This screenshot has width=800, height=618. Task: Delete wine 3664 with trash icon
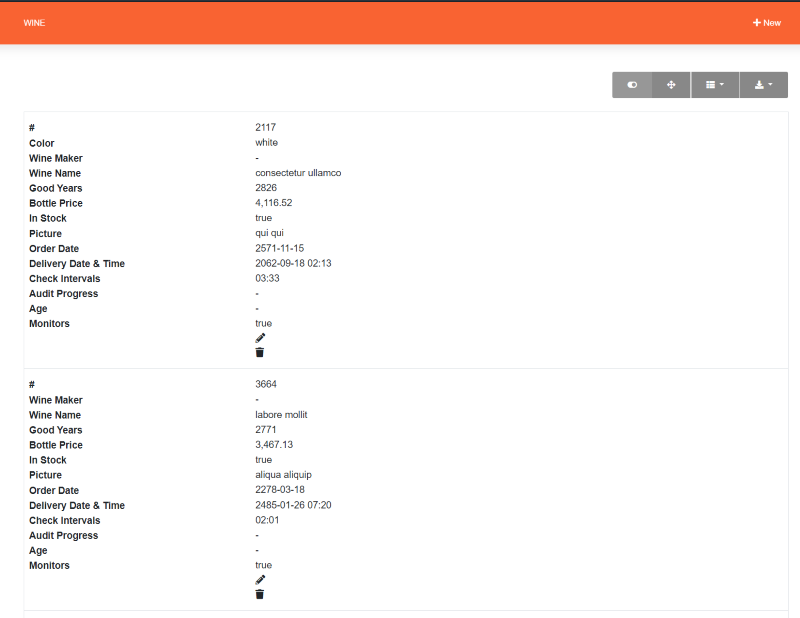pyautogui.click(x=260, y=595)
